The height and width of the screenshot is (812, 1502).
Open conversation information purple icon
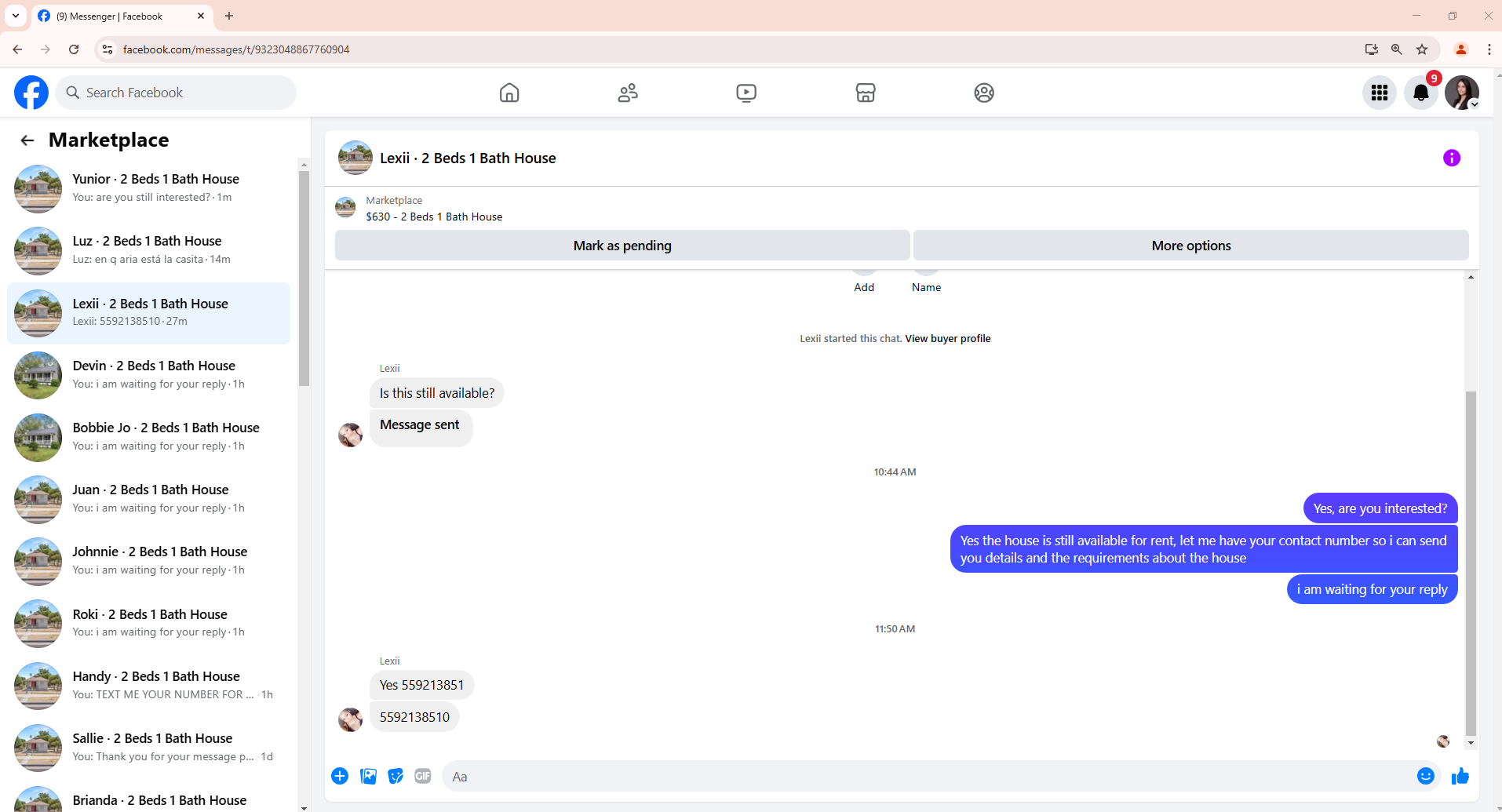tap(1452, 158)
